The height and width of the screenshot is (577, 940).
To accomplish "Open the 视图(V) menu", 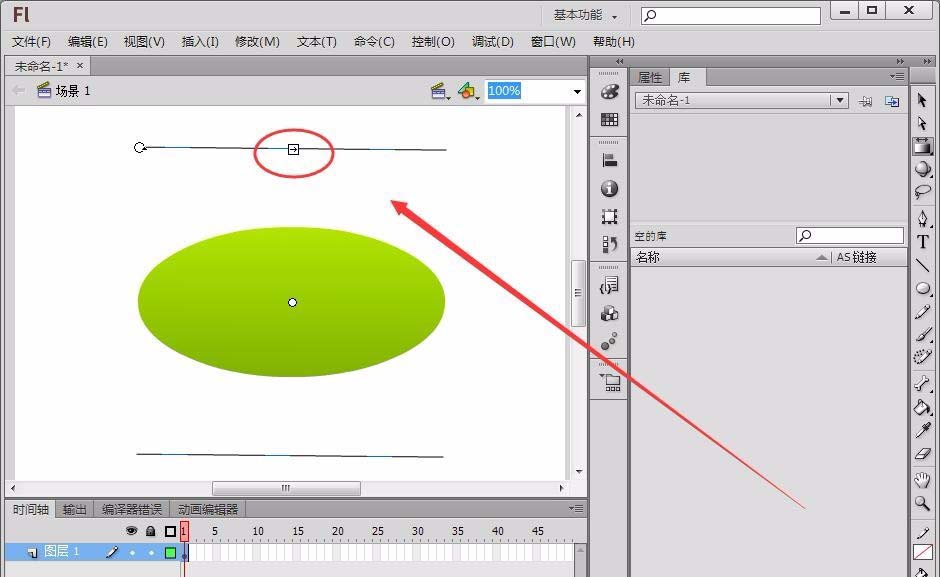I will tap(144, 41).
